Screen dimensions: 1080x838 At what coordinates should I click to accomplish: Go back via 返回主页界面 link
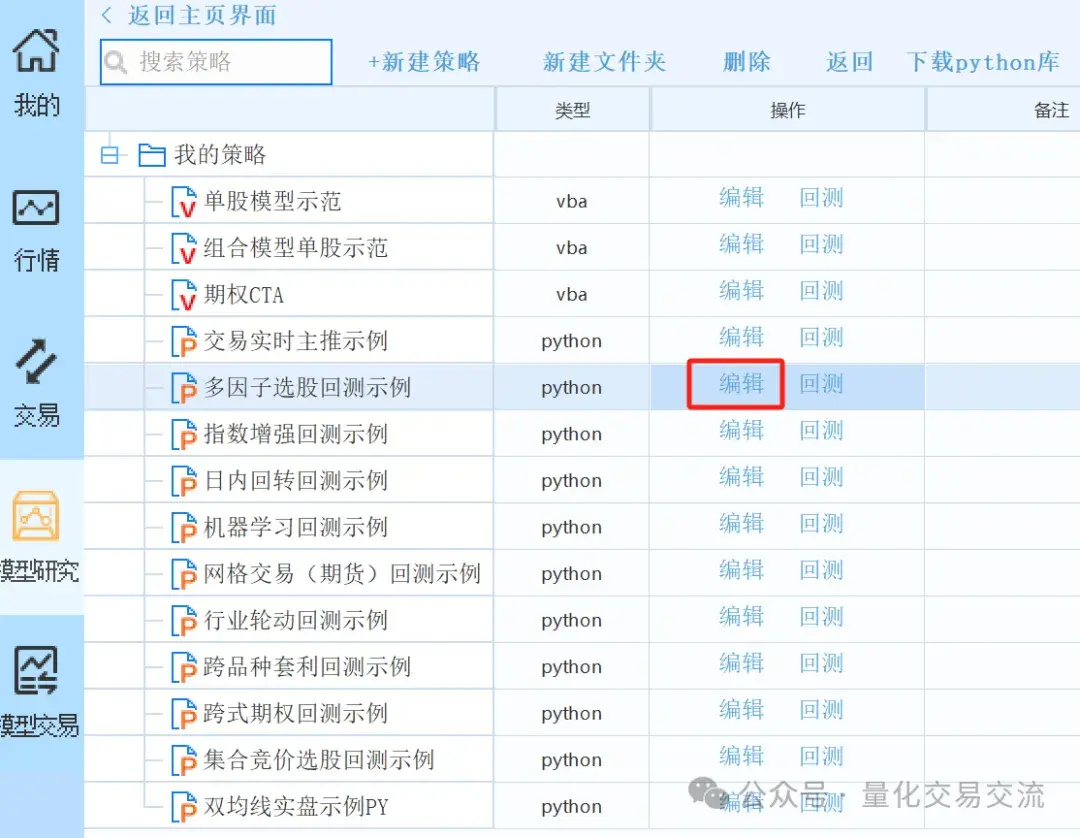click(202, 15)
